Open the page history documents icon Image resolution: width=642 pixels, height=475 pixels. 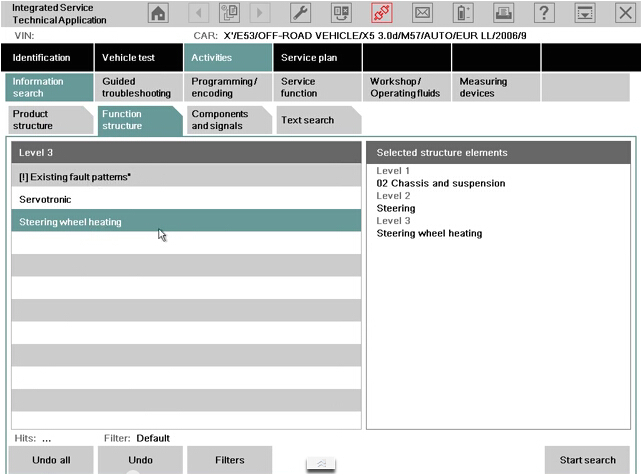pos(230,13)
